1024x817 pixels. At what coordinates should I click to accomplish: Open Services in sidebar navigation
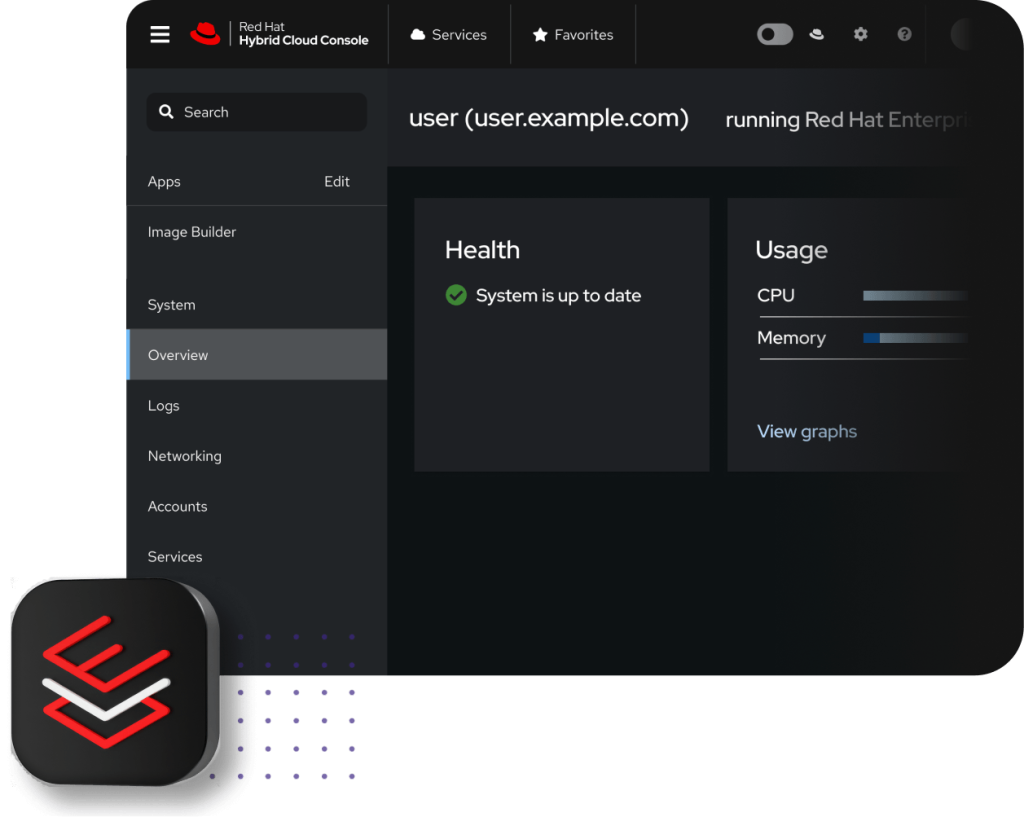pos(175,556)
